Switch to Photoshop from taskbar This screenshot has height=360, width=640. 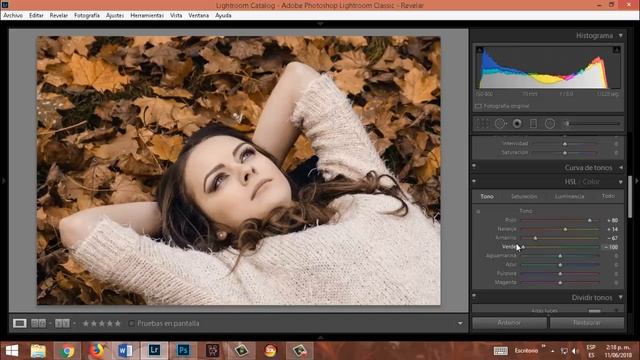click(183, 351)
